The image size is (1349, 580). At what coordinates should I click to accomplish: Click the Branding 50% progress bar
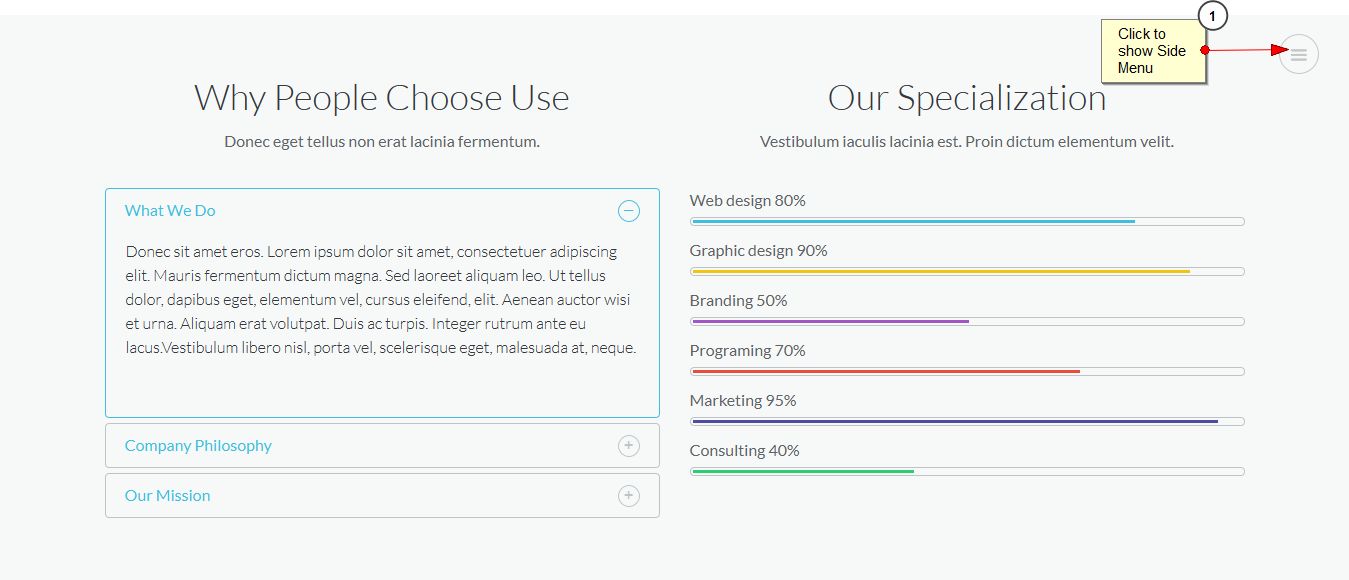pos(967,321)
